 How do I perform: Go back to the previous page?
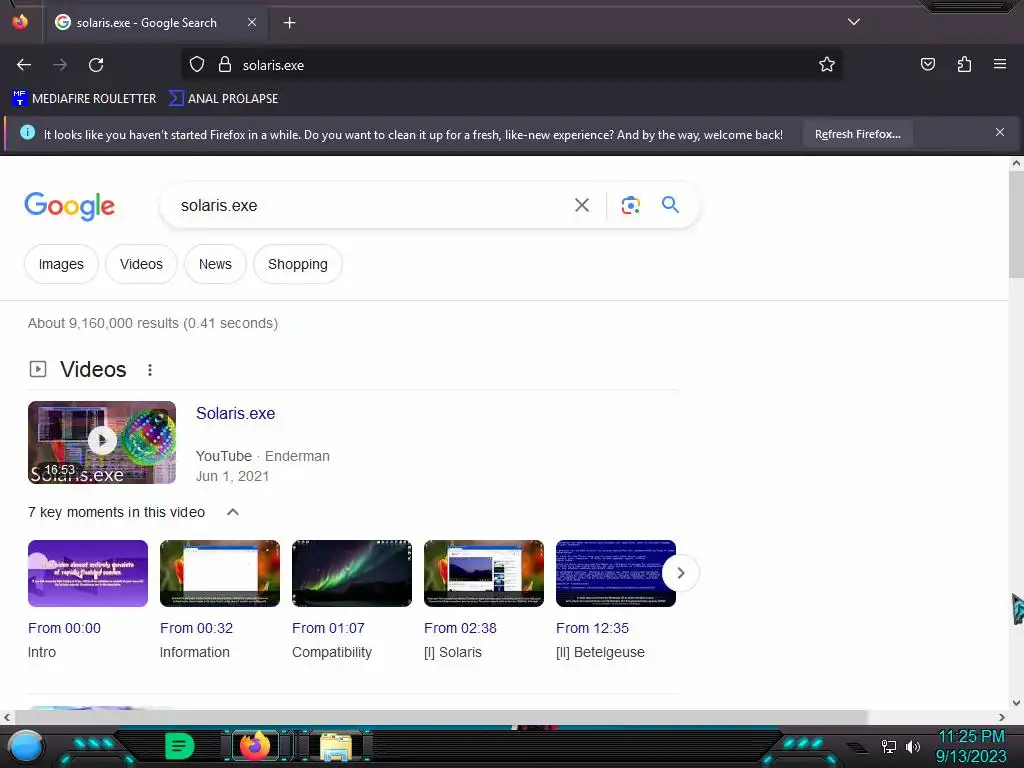24,65
